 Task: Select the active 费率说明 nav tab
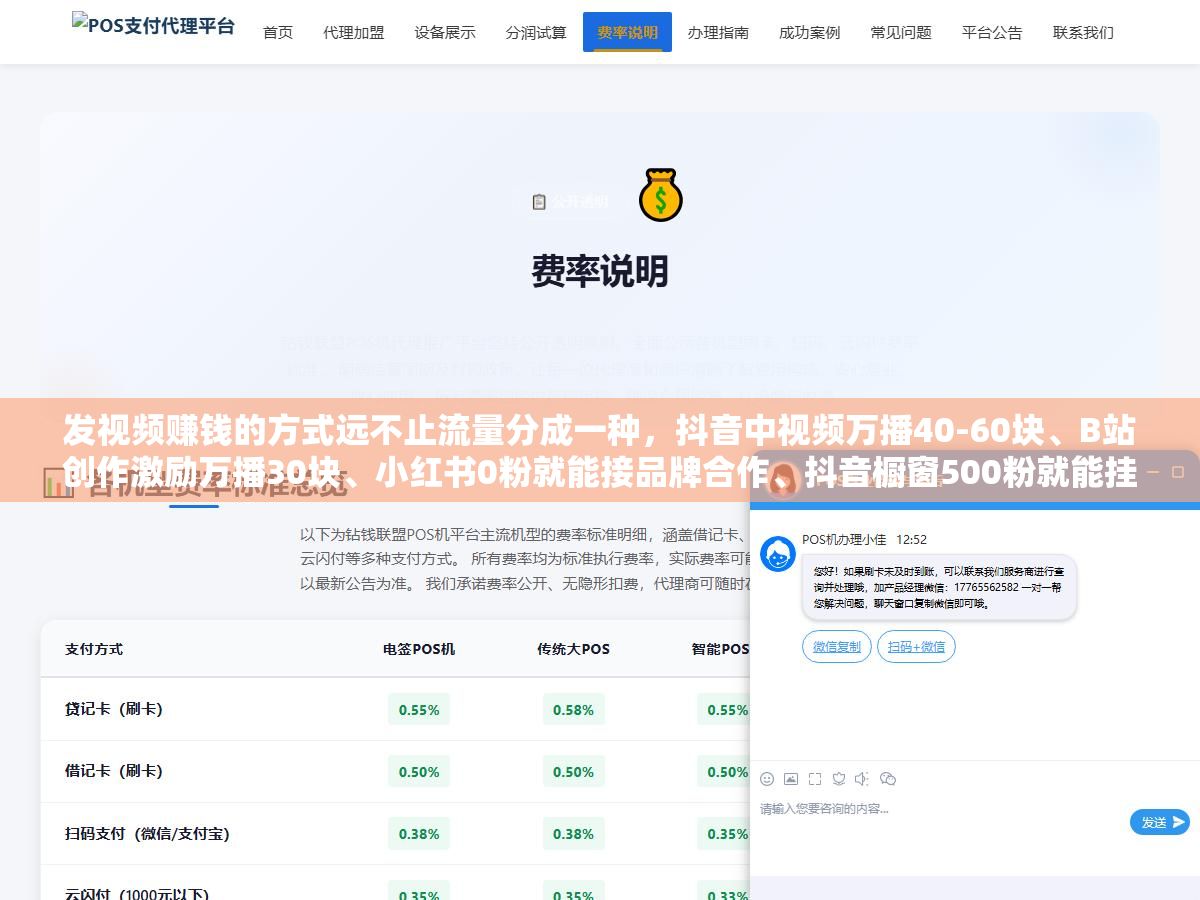(x=628, y=32)
